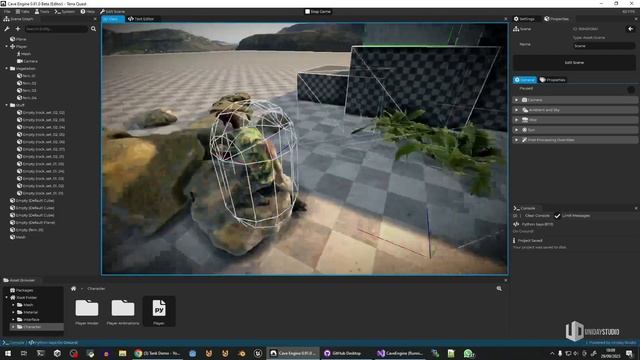Select the Mesh child under Player

(x=24, y=54)
